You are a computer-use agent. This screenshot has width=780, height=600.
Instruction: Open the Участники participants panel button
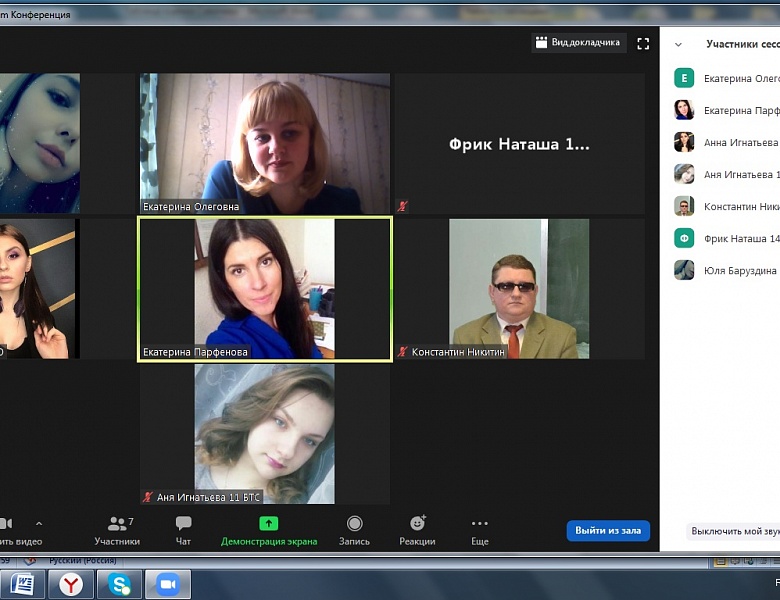coord(117,531)
